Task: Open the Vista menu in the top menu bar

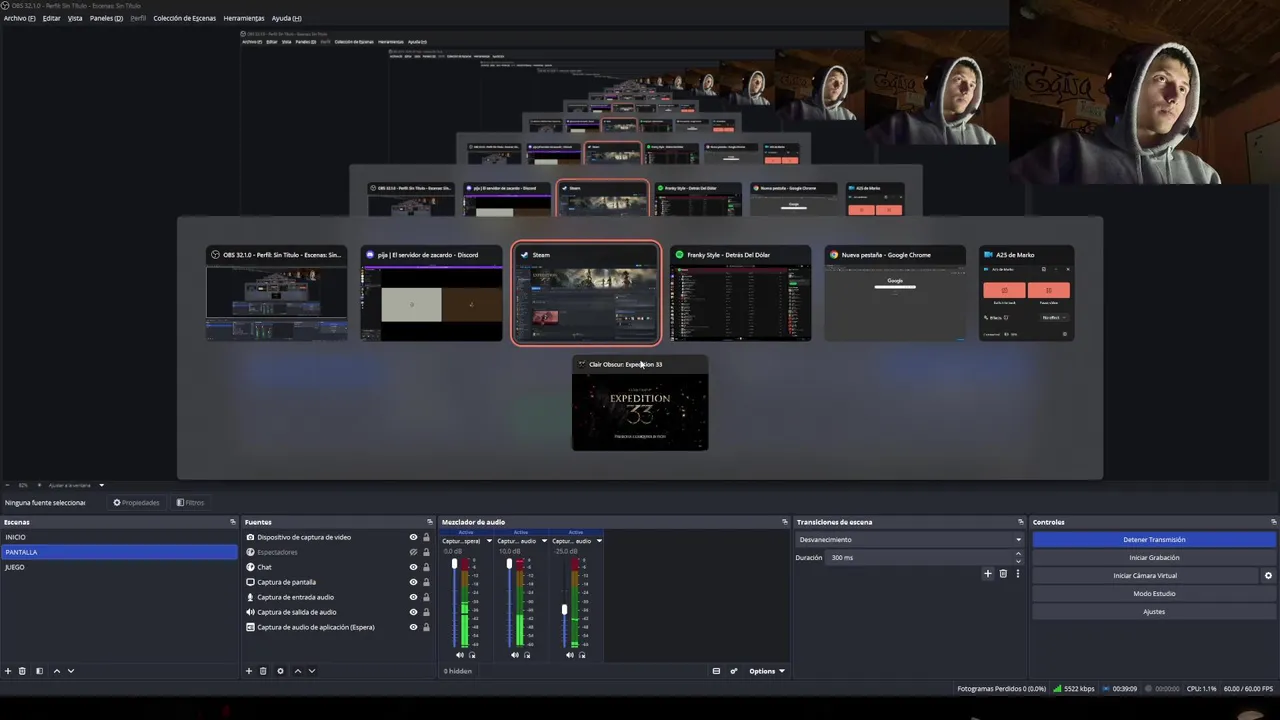Action: click(x=75, y=18)
